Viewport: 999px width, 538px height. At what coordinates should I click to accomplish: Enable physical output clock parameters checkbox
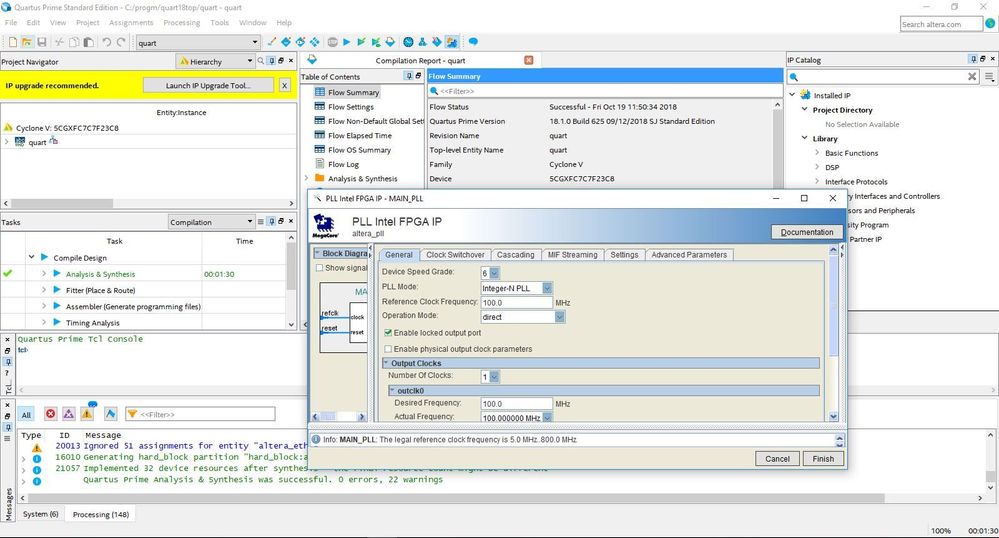point(387,349)
